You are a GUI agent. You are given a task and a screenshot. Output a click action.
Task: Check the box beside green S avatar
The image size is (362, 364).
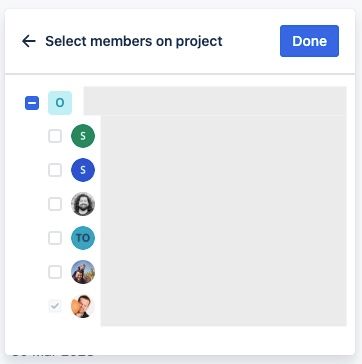click(x=55, y=136)
